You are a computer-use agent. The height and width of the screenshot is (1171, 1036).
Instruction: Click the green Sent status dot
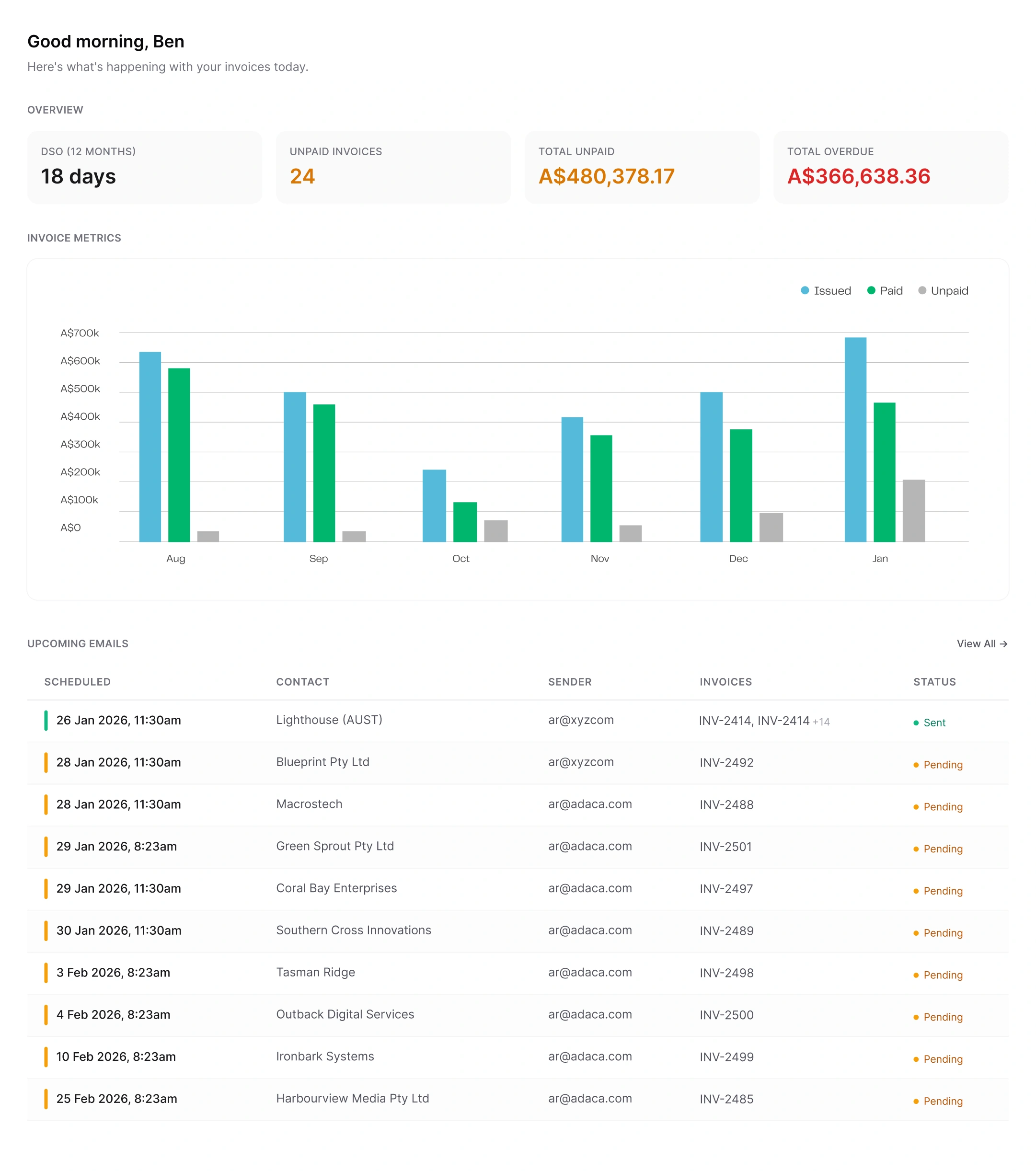pyautogui.click(x=916, y=723)
